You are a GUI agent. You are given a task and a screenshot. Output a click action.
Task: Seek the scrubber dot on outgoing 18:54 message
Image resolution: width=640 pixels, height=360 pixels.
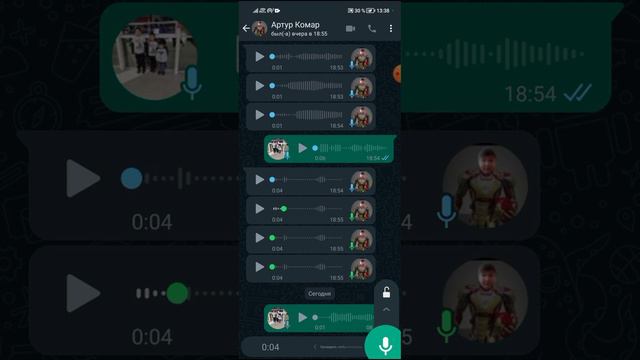point(315,148)
